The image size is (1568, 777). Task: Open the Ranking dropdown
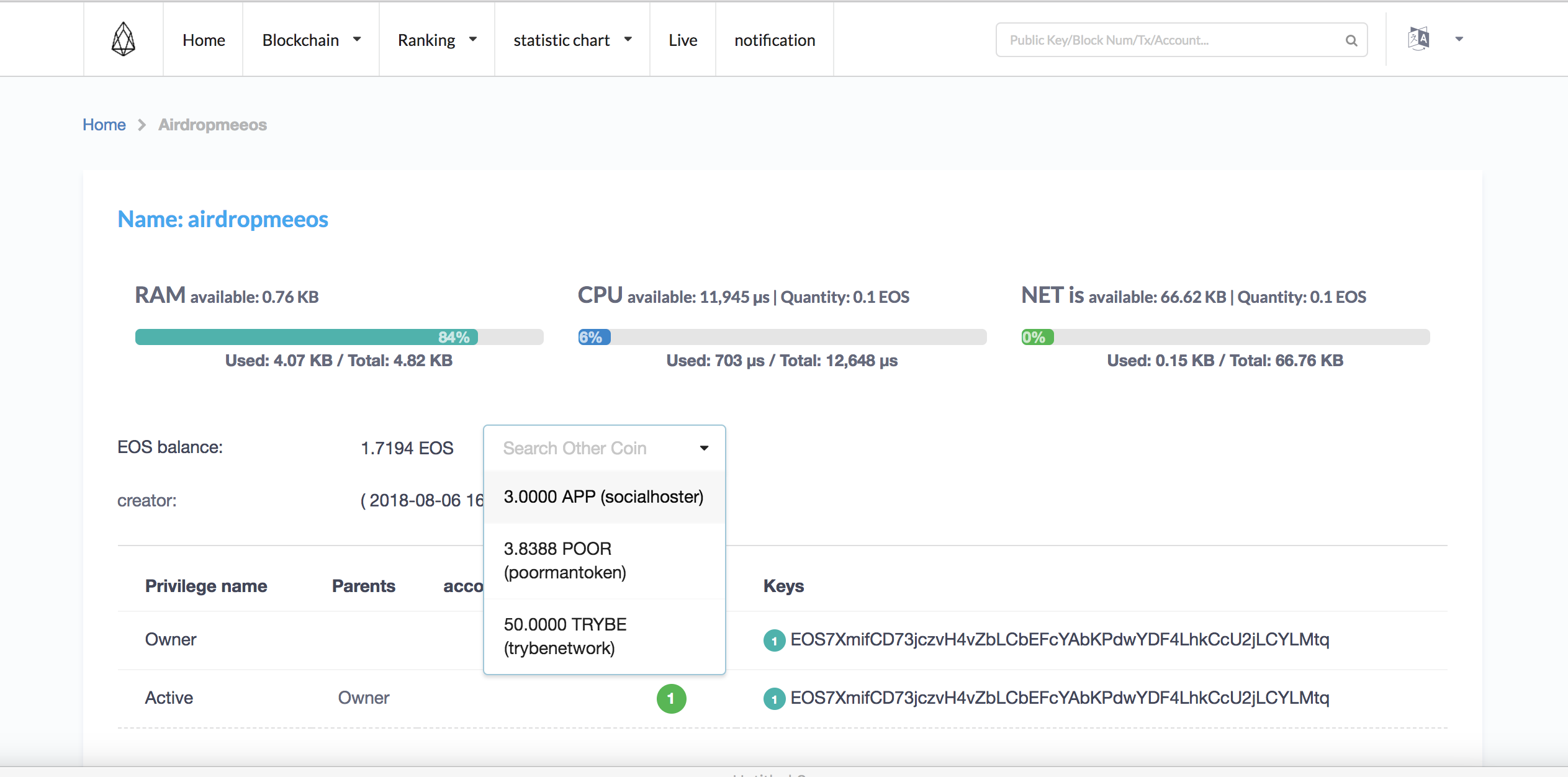pyautogui.click(x=437, y=40)
